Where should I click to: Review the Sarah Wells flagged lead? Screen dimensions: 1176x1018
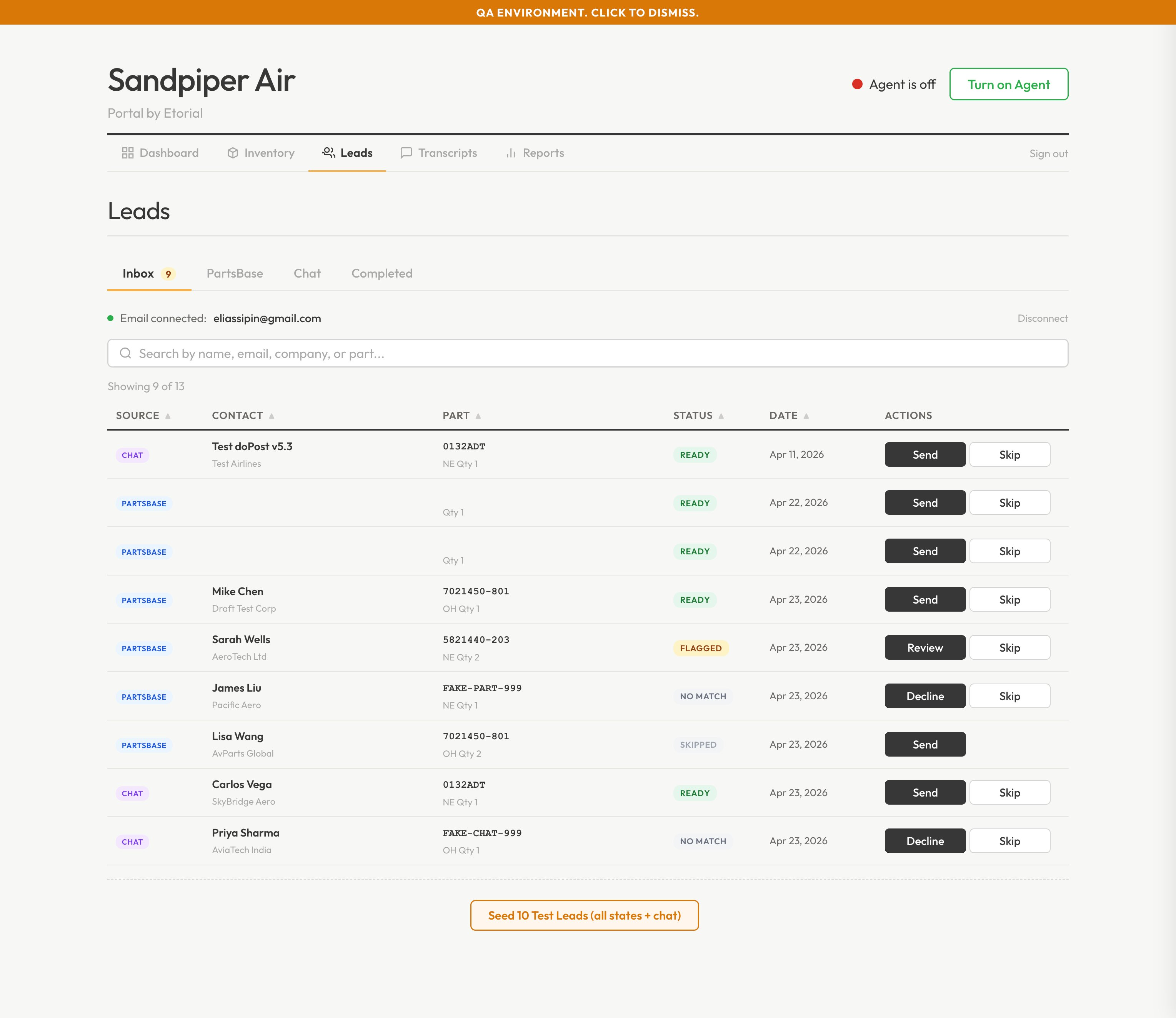click(x=925, y=648)
